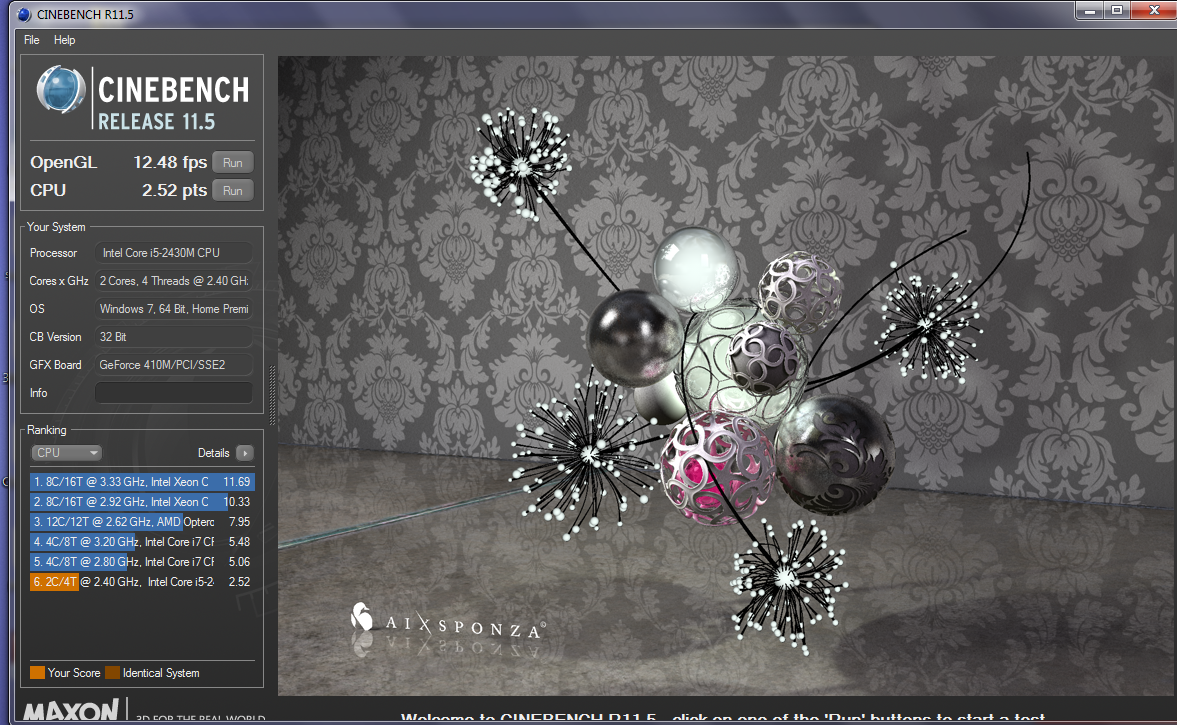Viewport: 1177px width, 725px height.
Task: Select the CB Version 32 Bit field
Action: point(173,337)
